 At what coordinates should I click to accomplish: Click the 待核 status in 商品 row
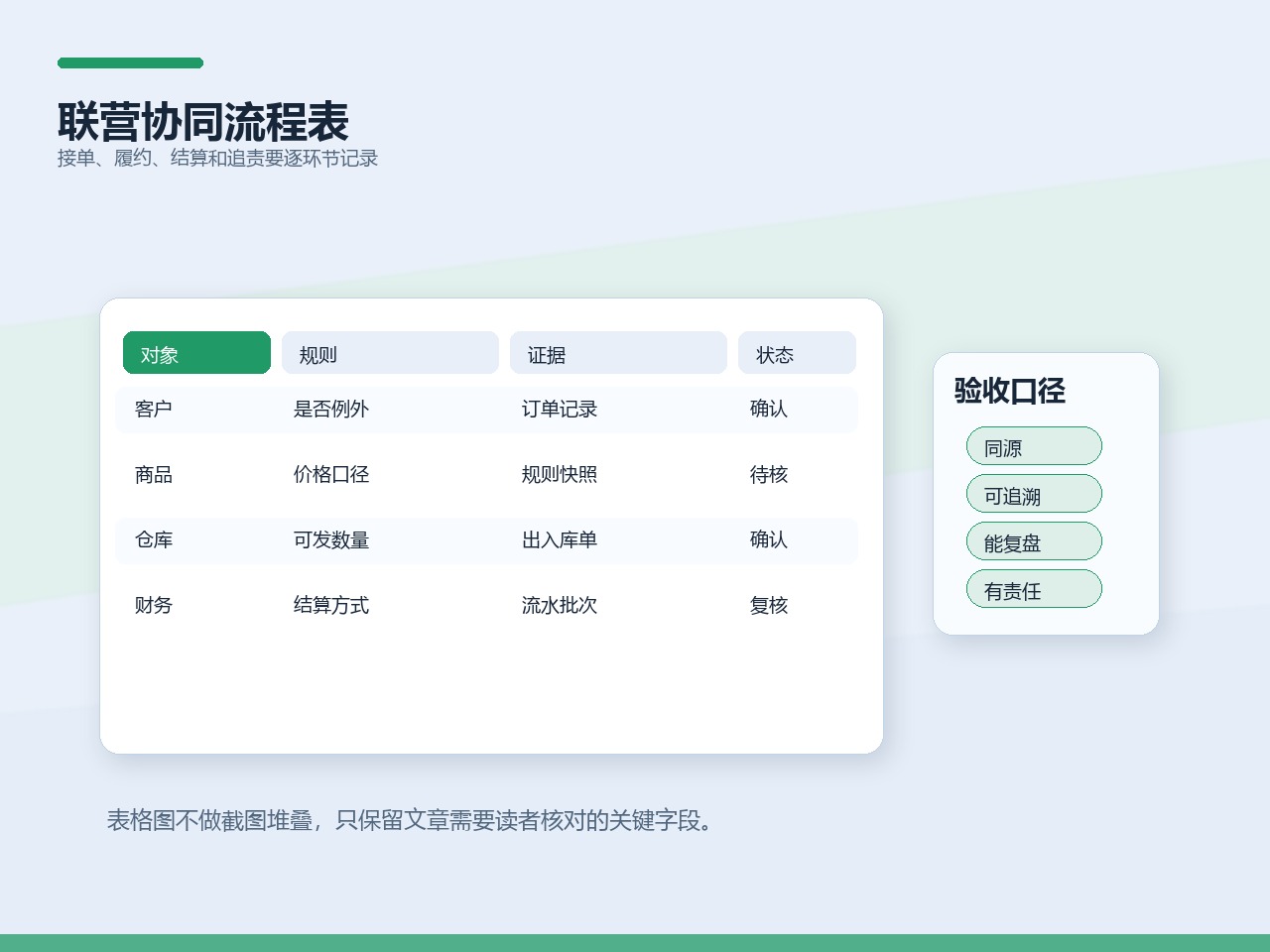coord(769,475)
